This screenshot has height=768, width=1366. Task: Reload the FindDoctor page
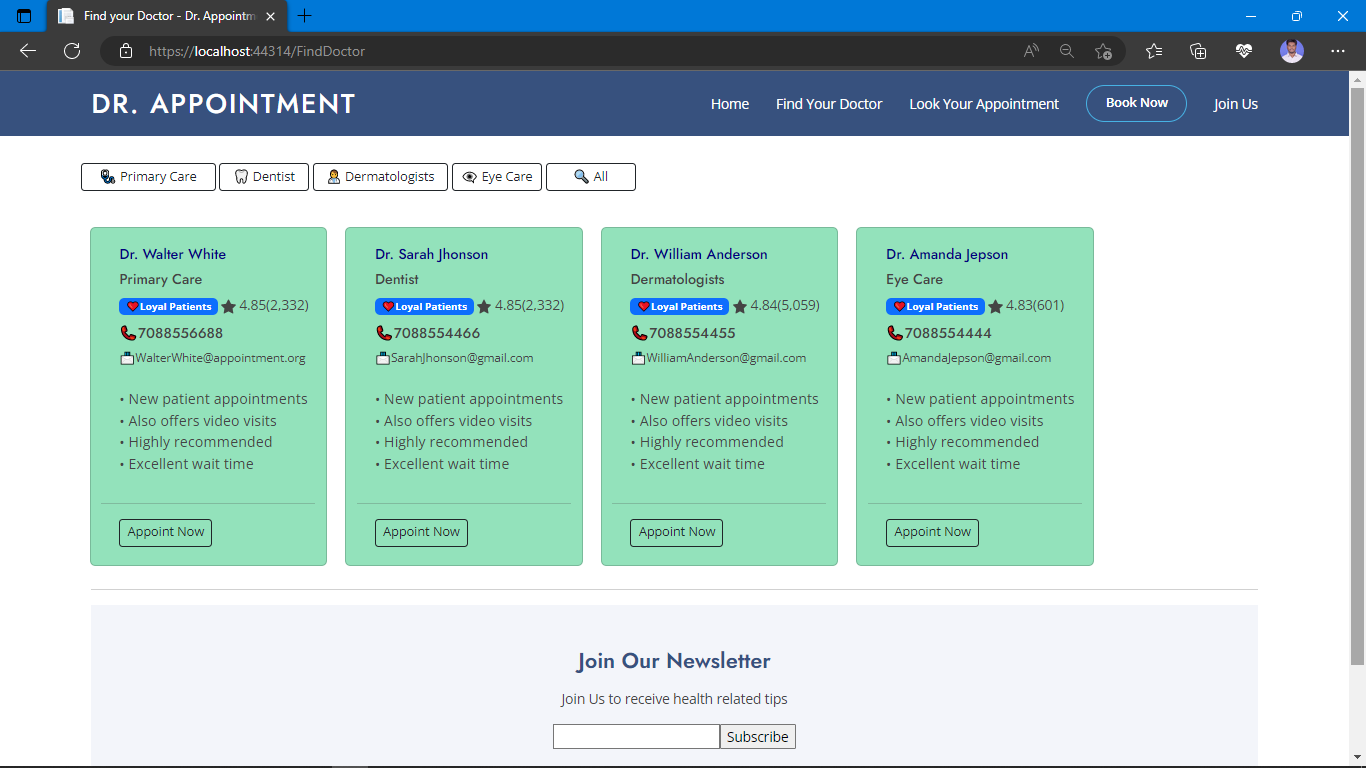click(72, 51)
